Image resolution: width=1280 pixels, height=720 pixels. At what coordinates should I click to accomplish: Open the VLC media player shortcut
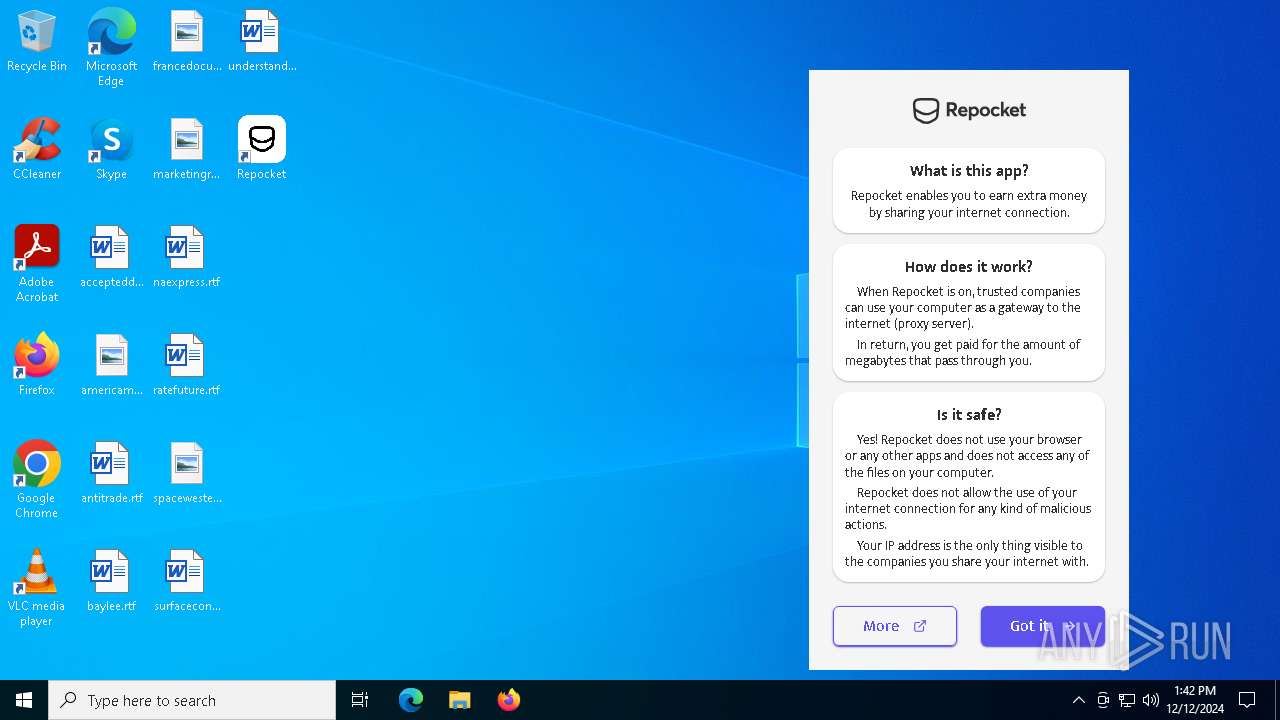[37, 587]
